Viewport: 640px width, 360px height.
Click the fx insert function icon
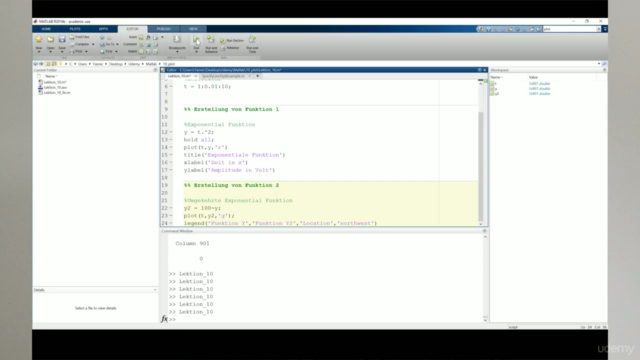click(148, 37)
